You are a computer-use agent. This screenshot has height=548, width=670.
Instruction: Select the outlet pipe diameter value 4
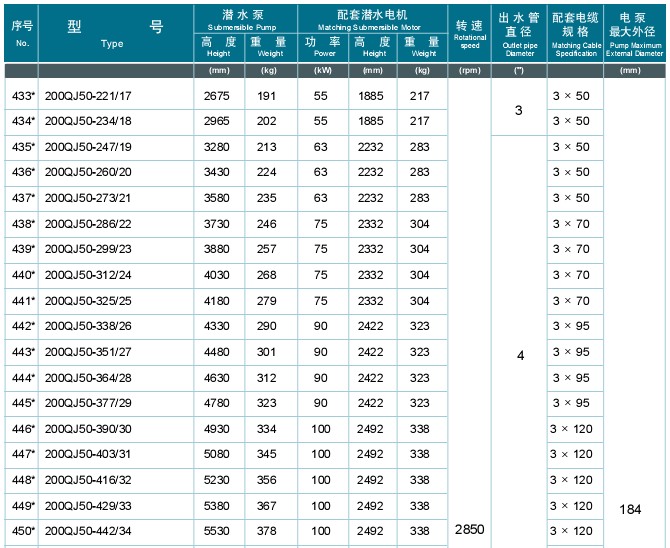point(518,356)
